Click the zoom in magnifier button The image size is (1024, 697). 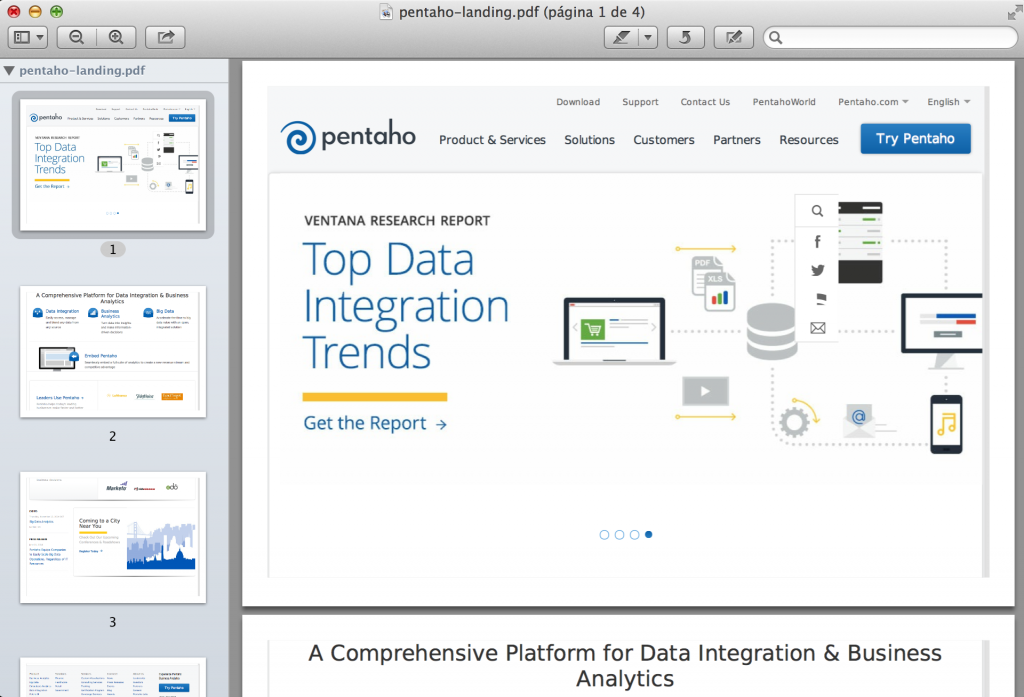(x=116, y=37)
